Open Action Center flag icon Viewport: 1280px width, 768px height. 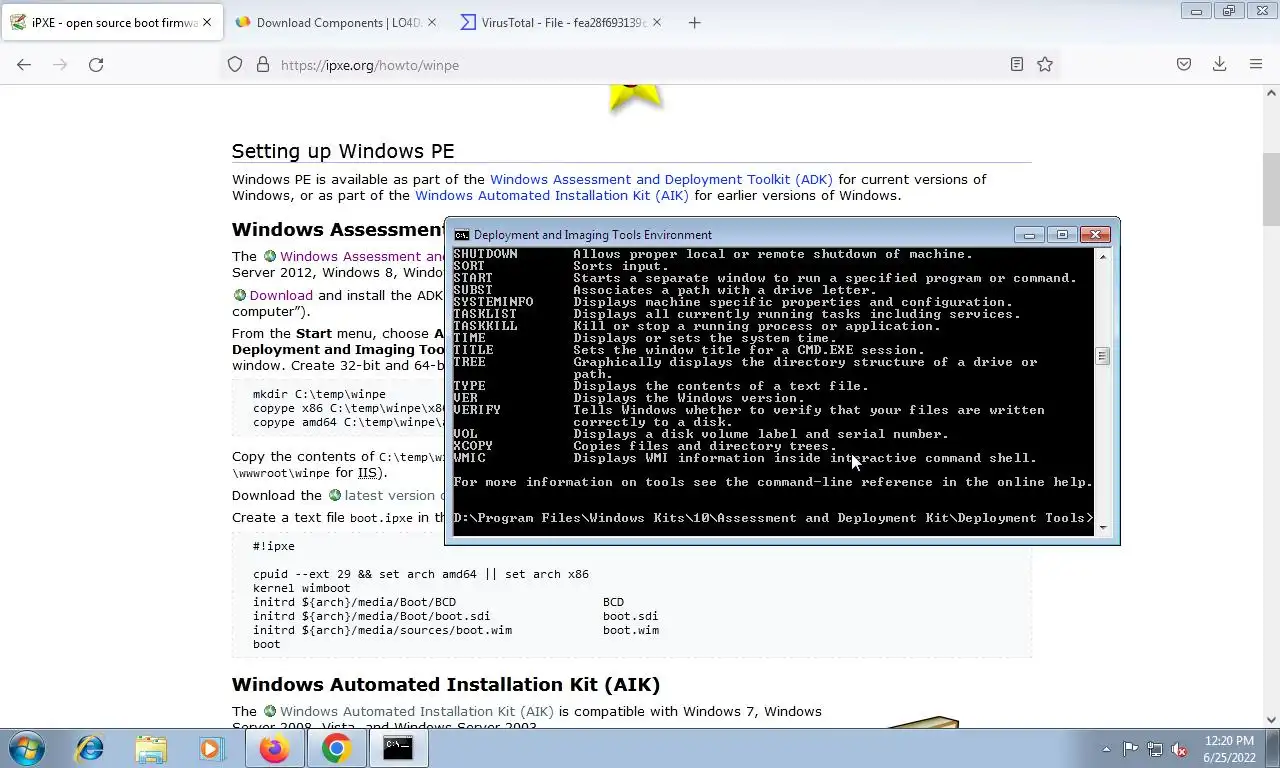tap(1130, 749)
